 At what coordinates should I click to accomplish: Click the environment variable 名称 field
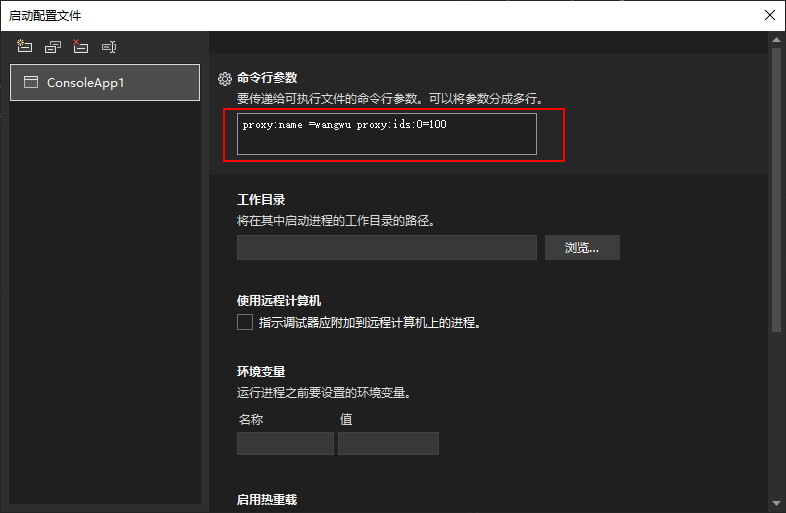[x=285, y=443]
